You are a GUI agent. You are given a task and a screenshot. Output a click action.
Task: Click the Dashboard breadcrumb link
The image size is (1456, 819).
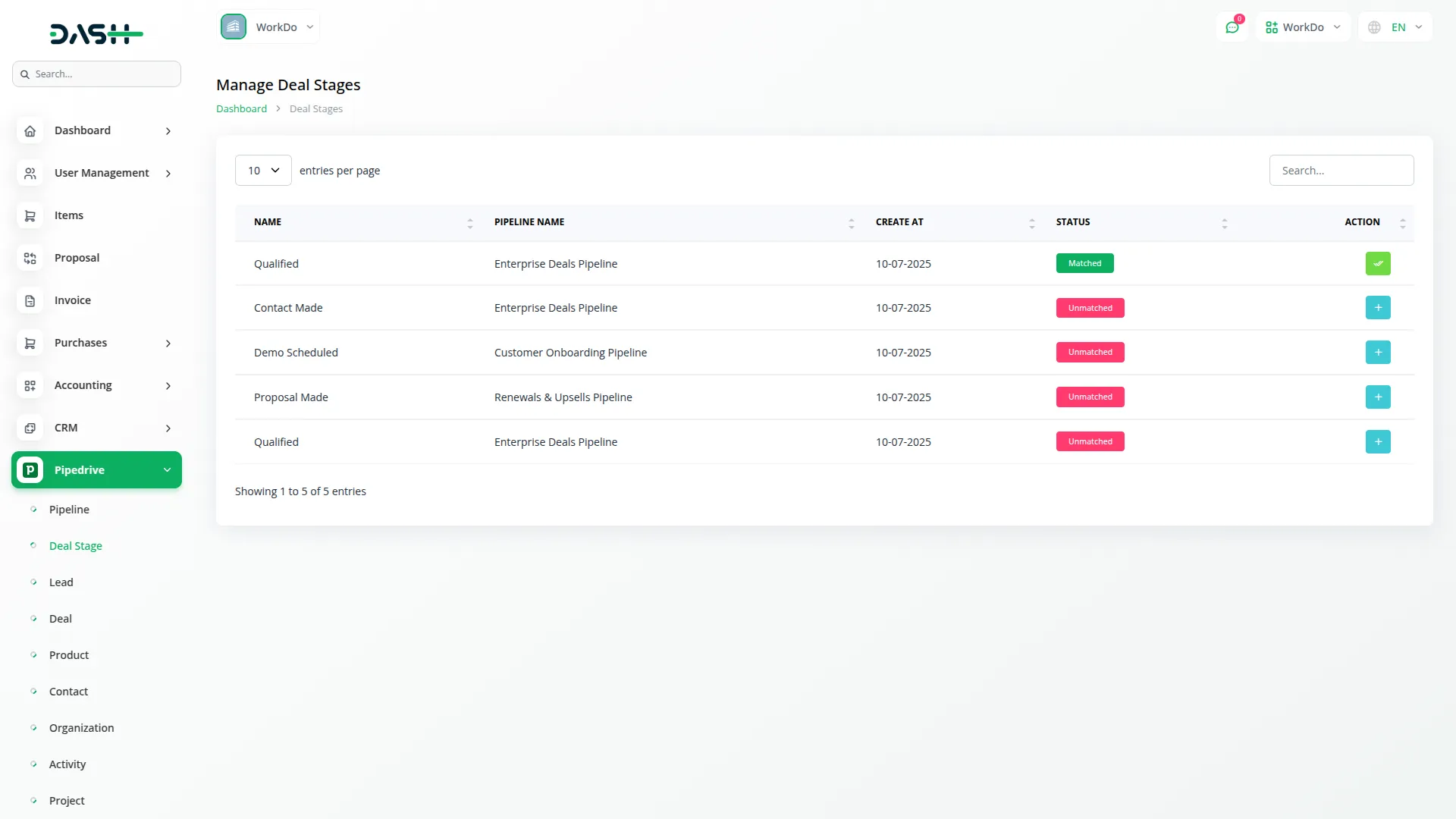[240, 108]
